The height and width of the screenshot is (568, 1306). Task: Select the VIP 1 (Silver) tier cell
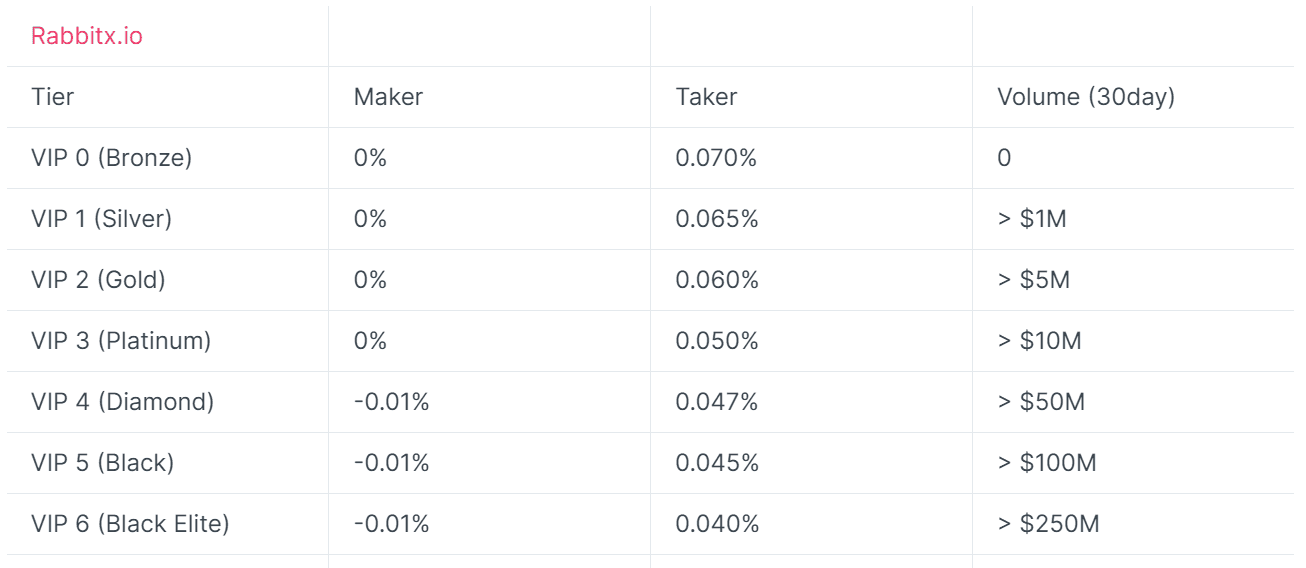pyautogui.click(x=102, y=219)
